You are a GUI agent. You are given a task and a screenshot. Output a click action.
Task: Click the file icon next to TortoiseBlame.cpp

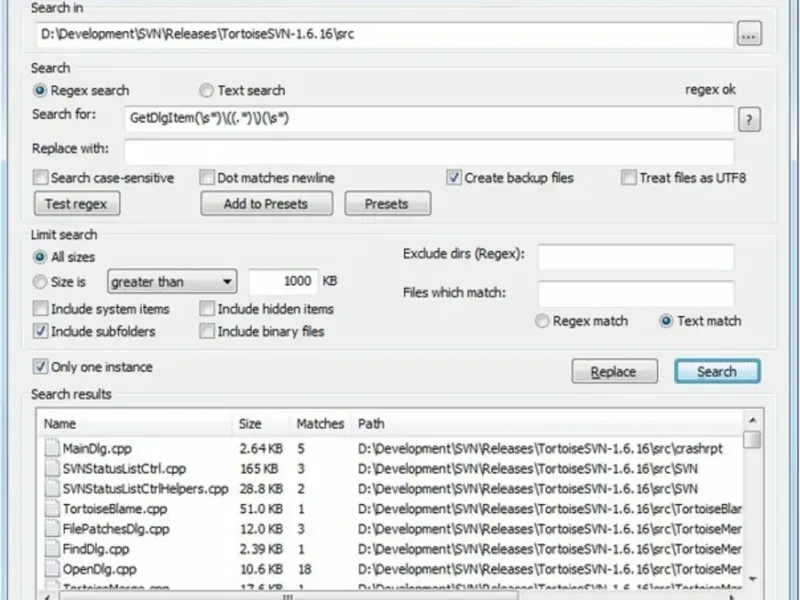point(52,509)
